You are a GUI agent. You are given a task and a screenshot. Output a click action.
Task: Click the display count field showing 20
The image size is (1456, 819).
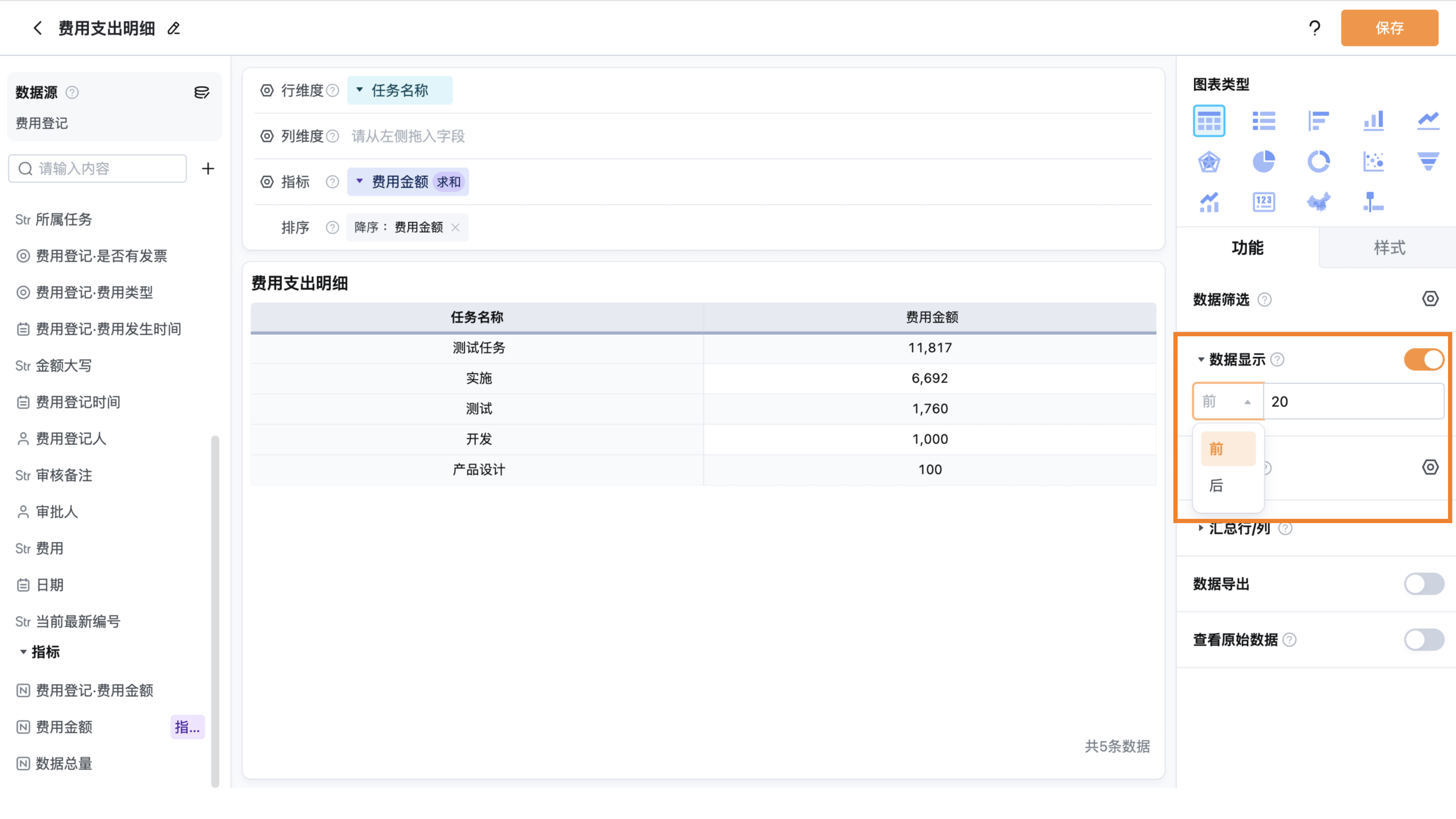click(x=1354, y=401)
